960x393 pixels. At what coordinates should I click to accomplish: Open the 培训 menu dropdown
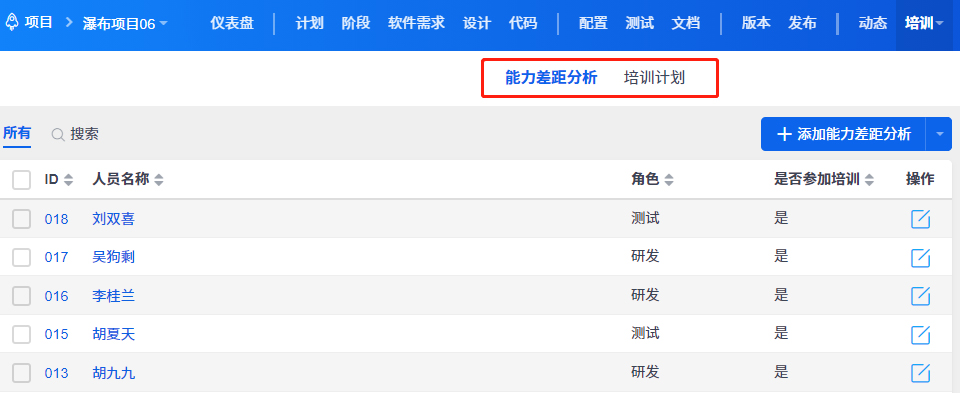(939, 24)
